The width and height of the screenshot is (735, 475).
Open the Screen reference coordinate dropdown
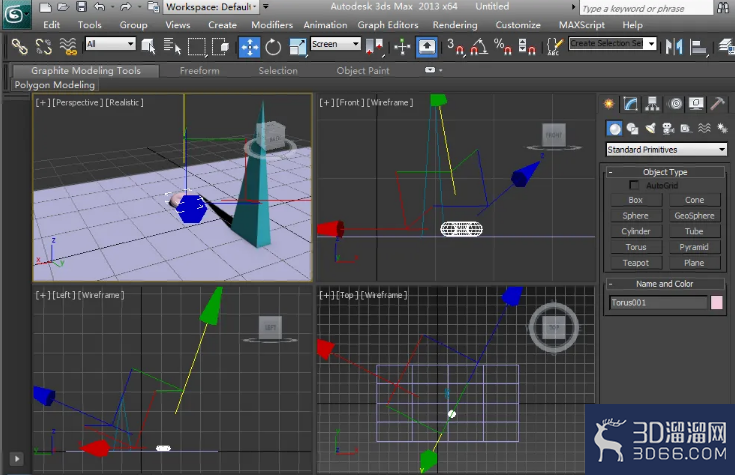336,44
